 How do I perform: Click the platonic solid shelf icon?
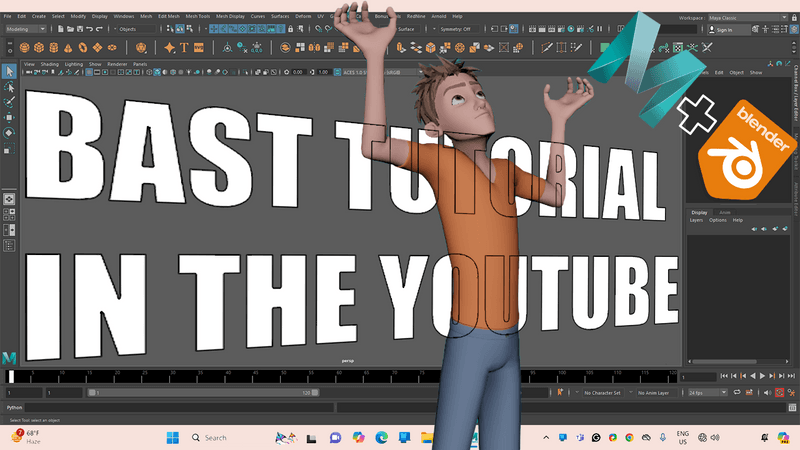(x=141, y=47)
